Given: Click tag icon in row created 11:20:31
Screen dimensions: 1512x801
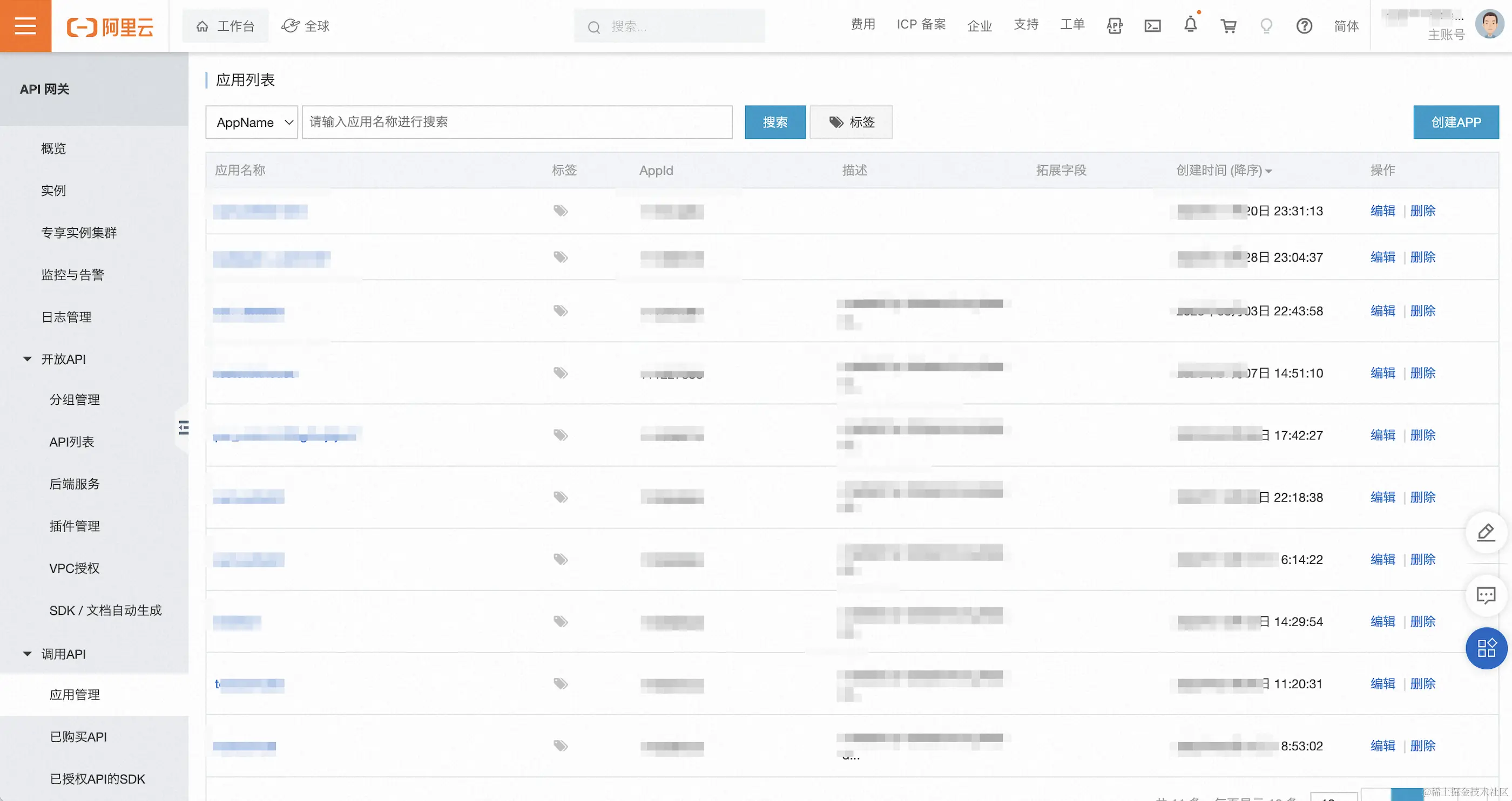Looking at the screenshot, I should (561, 684).
